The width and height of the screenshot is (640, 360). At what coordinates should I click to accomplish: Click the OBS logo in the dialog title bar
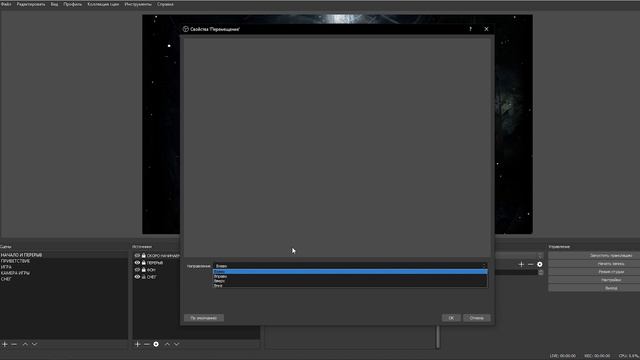[x=186, y=29]
